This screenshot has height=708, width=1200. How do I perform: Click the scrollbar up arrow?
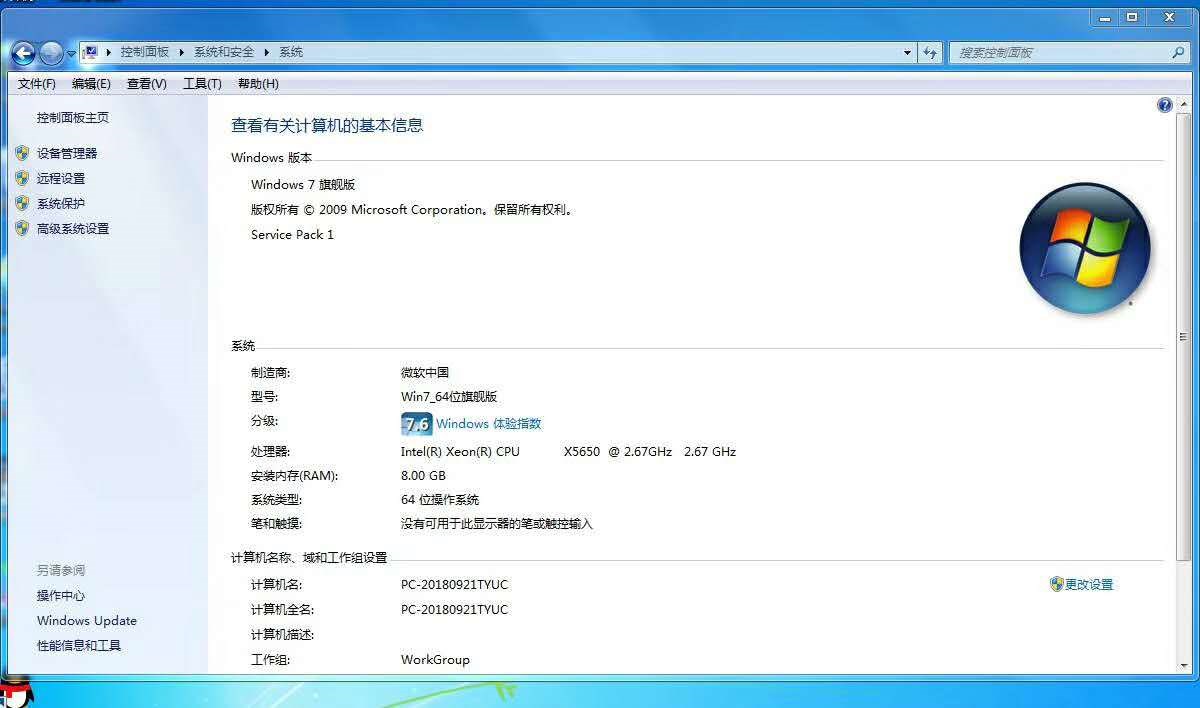1184,104
